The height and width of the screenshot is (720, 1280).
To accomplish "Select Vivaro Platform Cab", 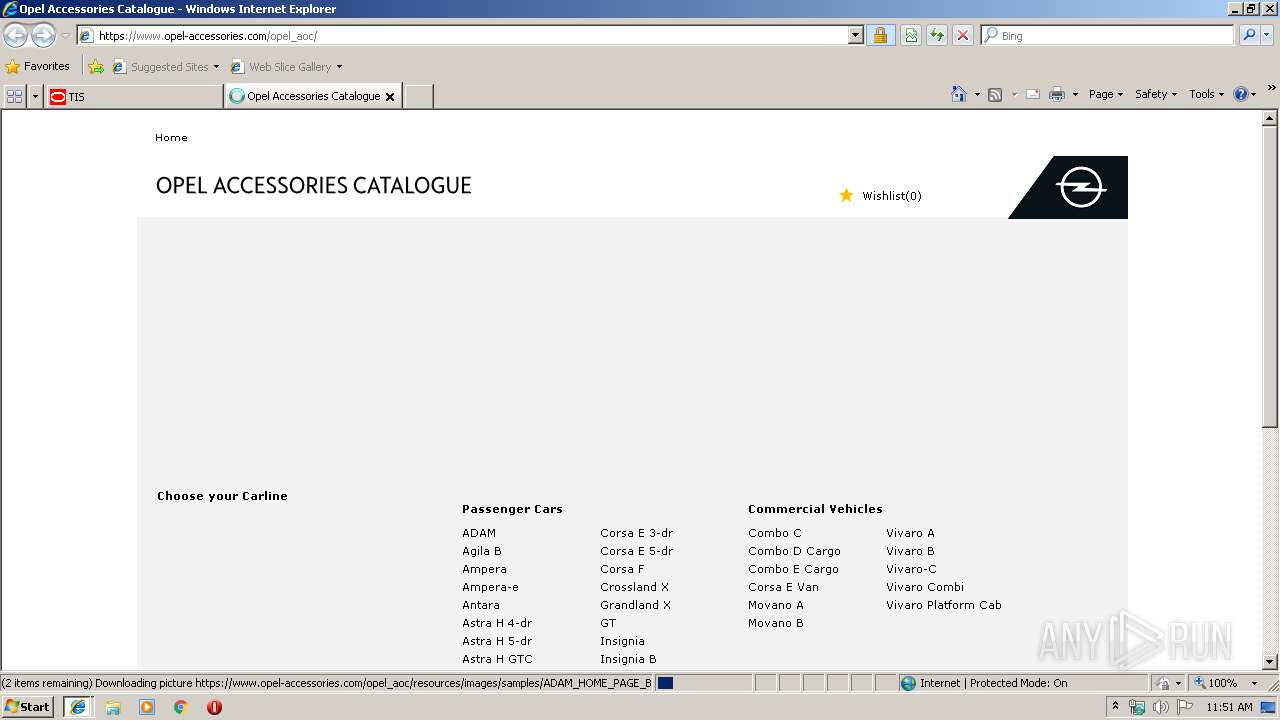I will pyautogui.click(x=943, y=605).
